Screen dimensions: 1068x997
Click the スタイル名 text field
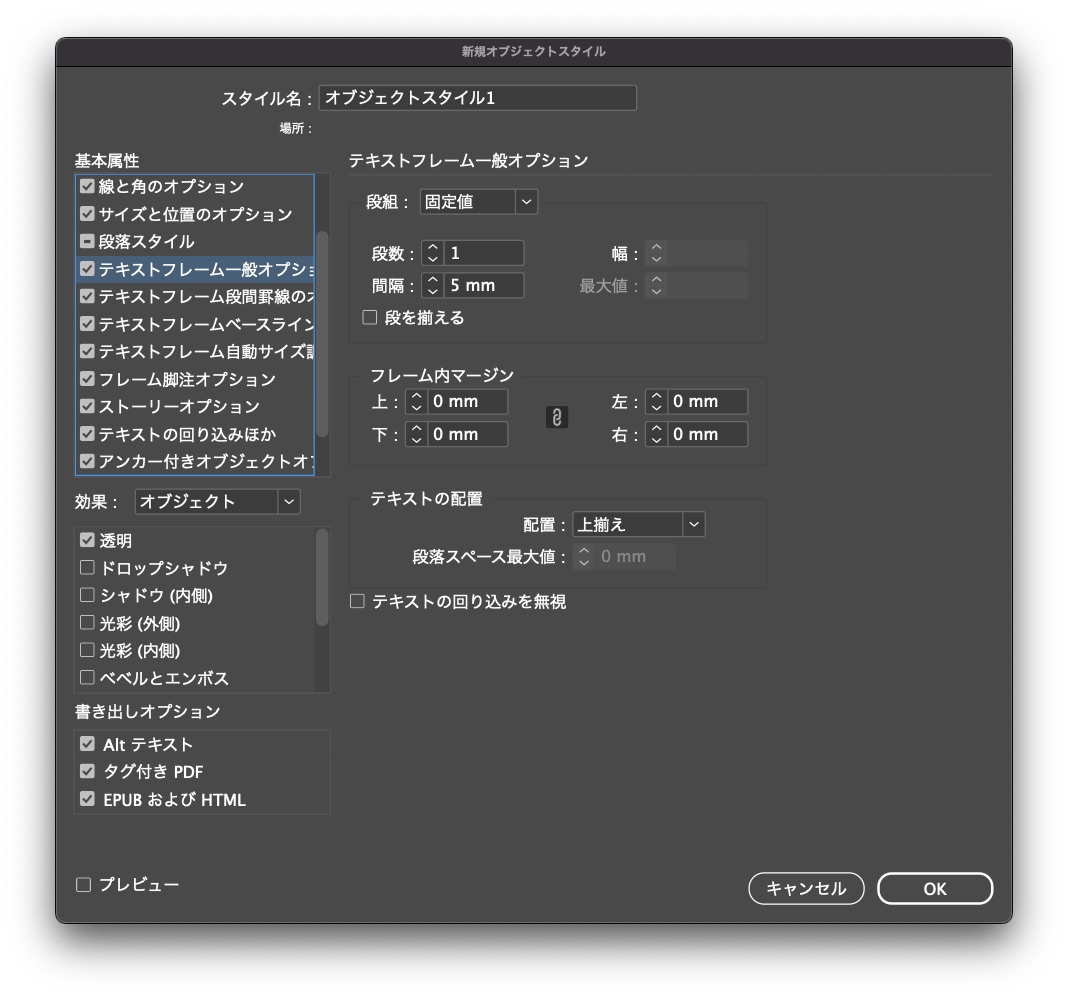coord(477,98)
